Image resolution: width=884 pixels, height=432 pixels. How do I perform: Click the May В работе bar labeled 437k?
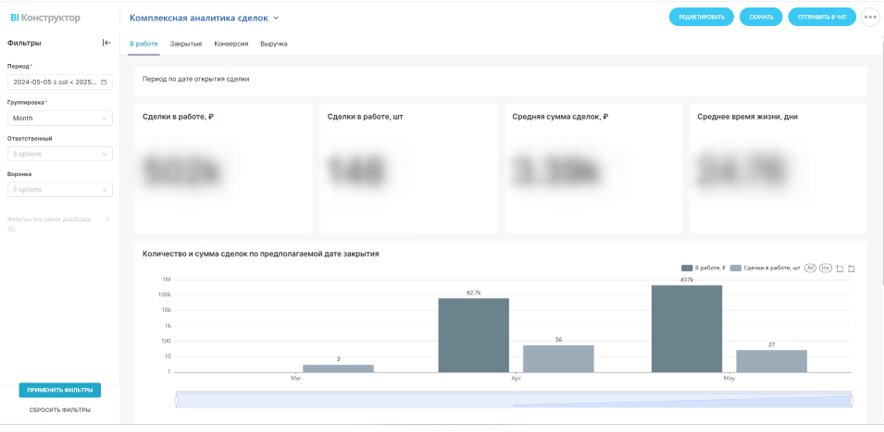coord(687,329)
